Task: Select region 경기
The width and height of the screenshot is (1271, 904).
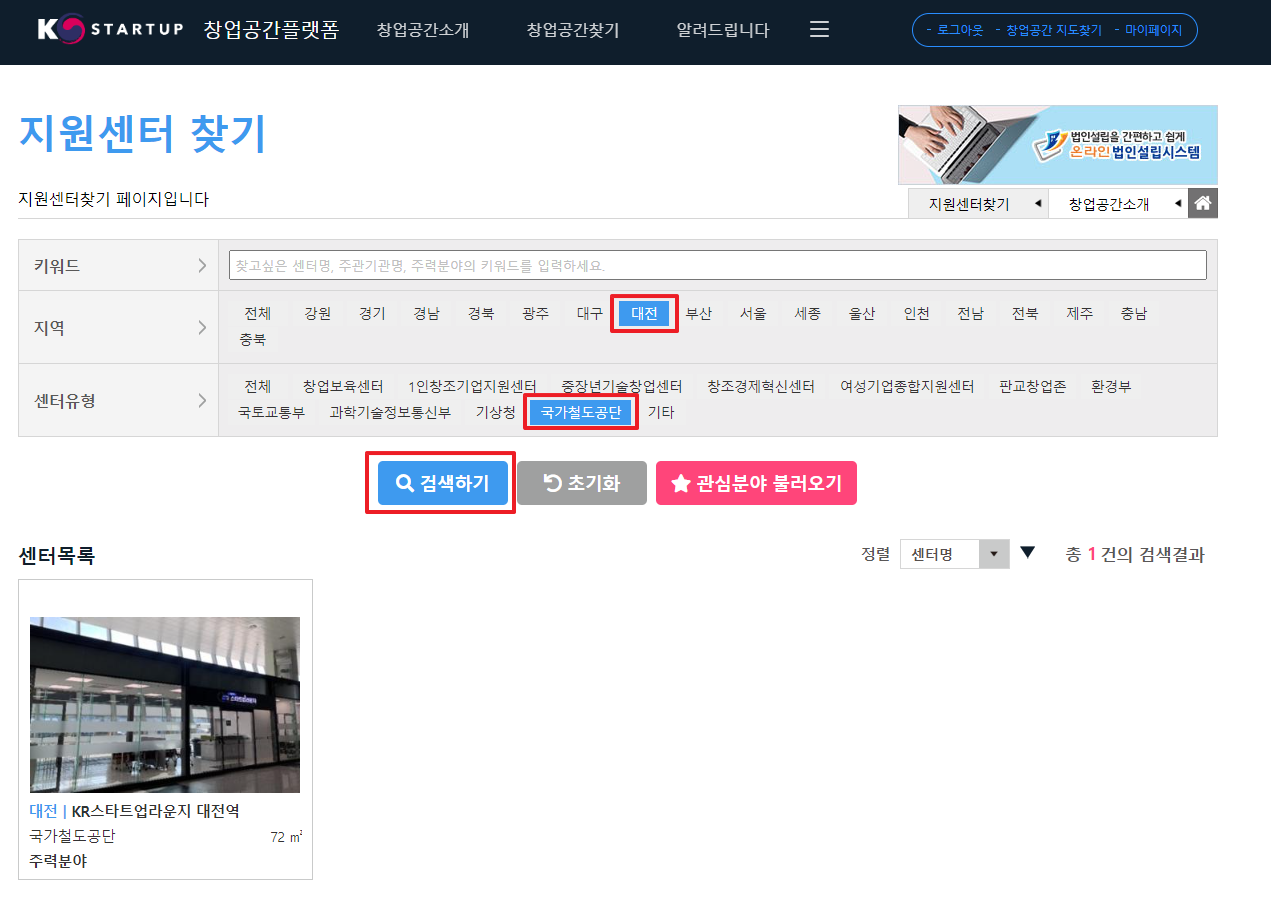Action: 372,313
